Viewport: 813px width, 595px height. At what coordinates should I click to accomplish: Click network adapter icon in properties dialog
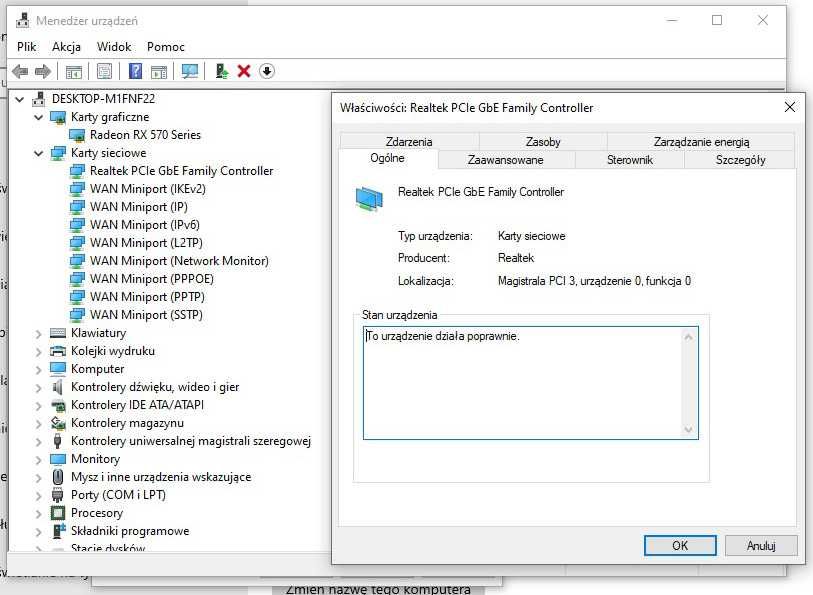point(369,199)
